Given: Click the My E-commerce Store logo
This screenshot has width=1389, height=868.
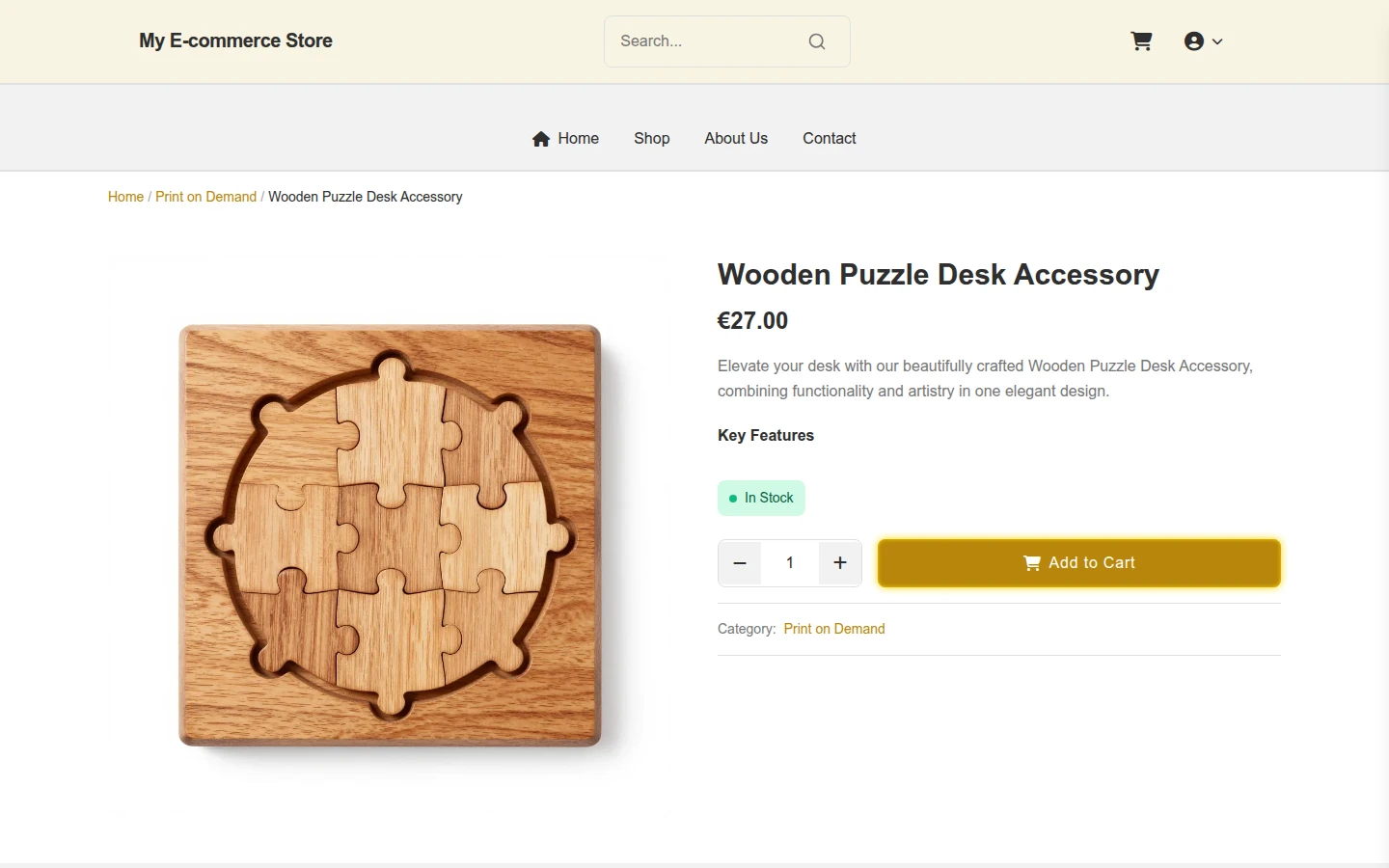Looking at the screenshot, I should point(235,41).
